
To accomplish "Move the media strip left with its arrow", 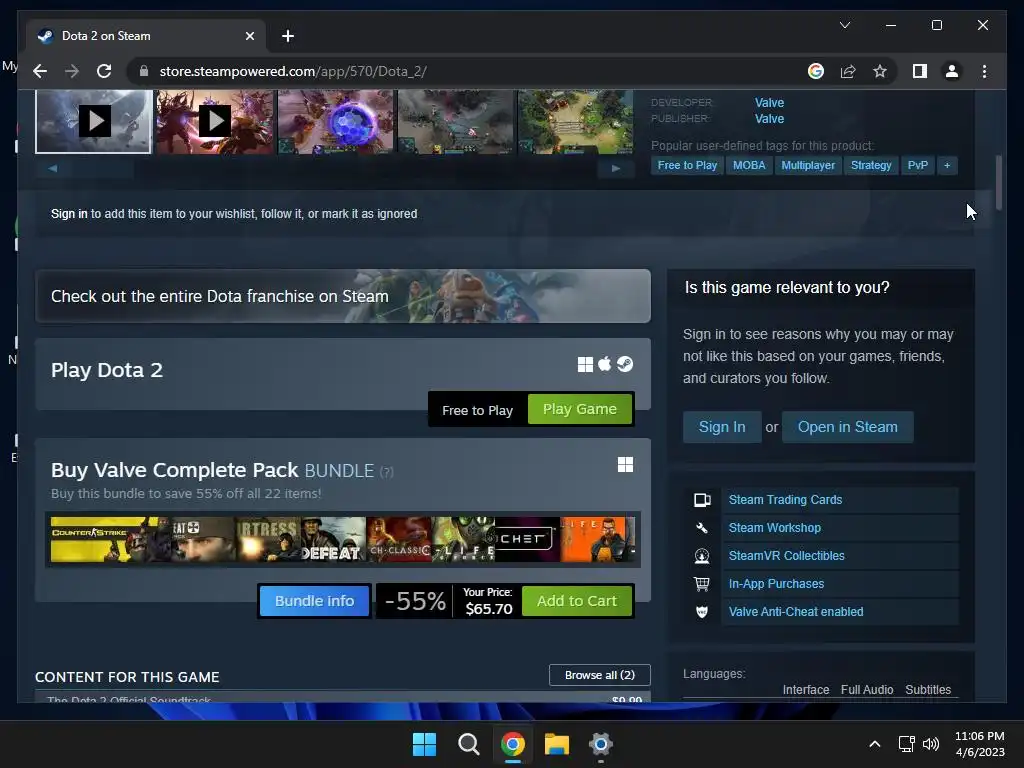I will click(x=53, y=168).
